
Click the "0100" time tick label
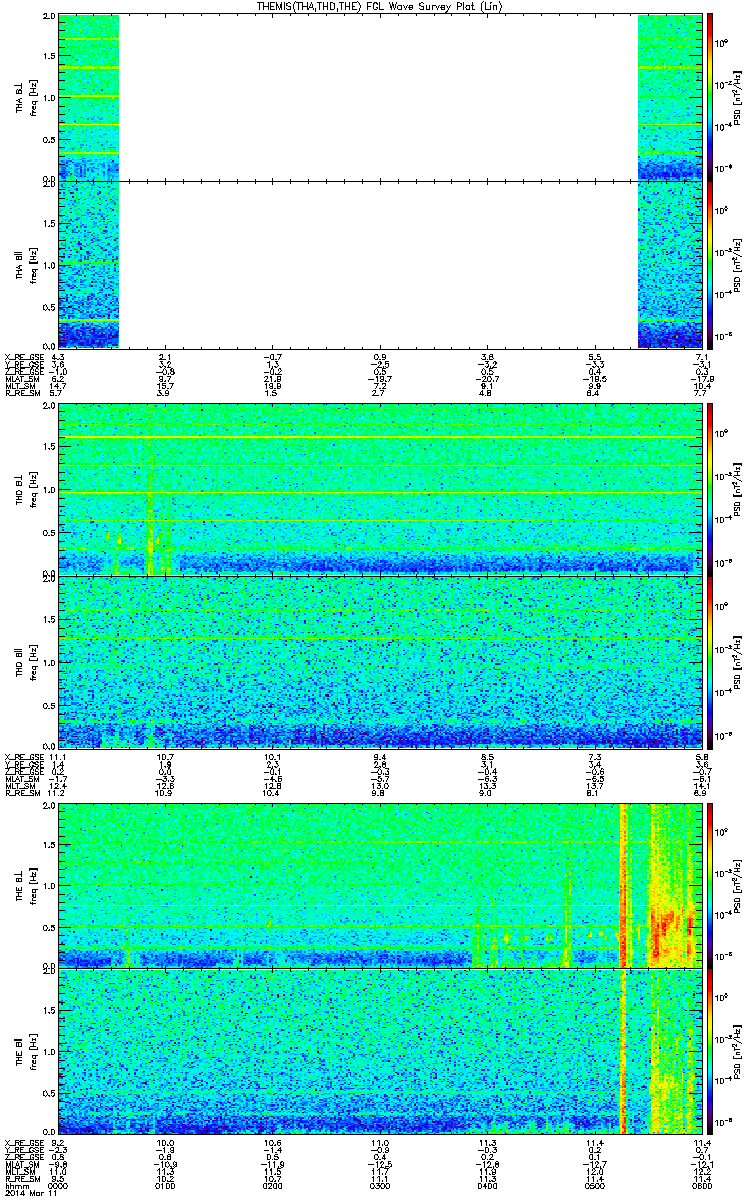pyautogui.click(x=166, y=1186)
